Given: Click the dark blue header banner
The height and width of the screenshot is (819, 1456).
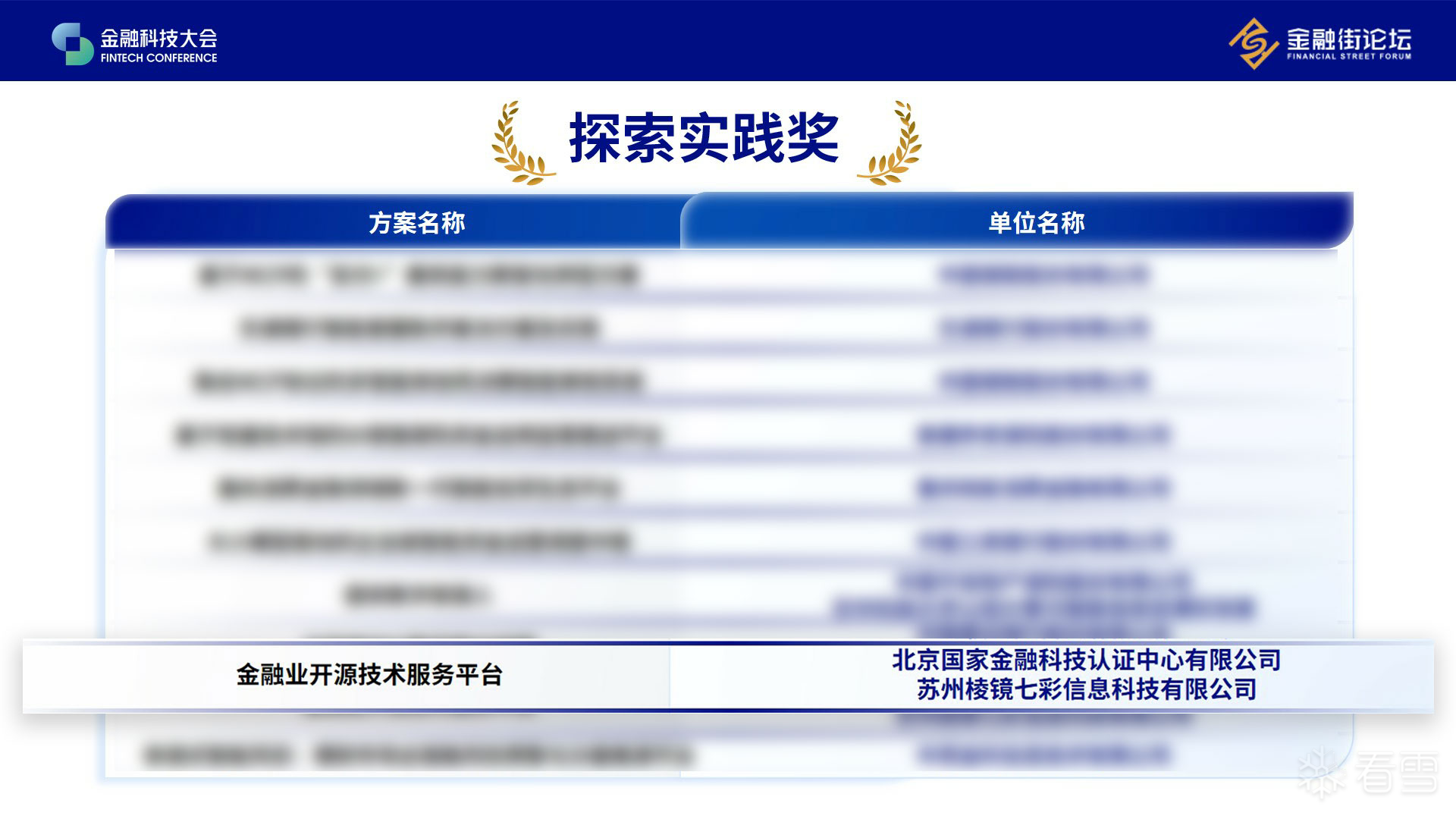Looking at the screenshot, I should [x=728, y=40].
